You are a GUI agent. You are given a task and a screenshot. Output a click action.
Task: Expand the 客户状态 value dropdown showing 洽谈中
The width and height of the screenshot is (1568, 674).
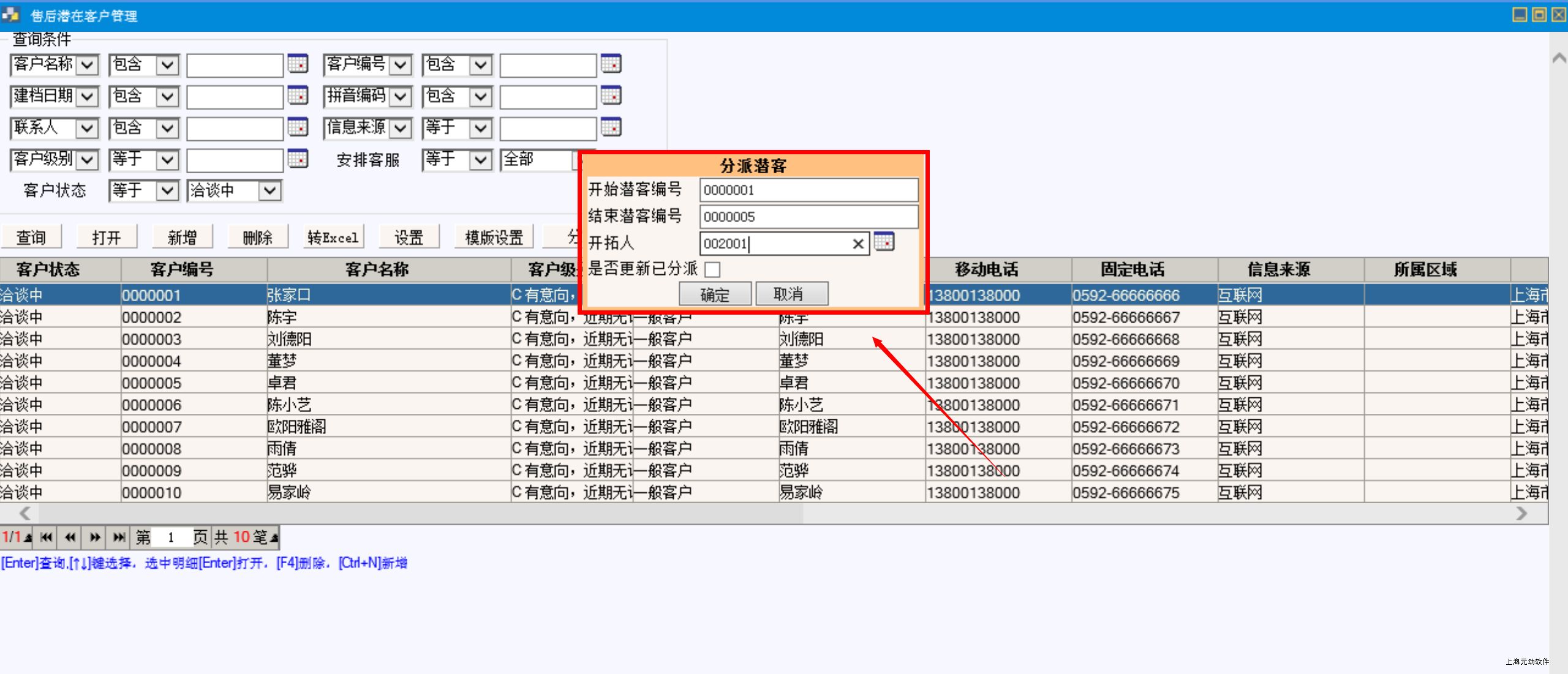pos(269,191)
